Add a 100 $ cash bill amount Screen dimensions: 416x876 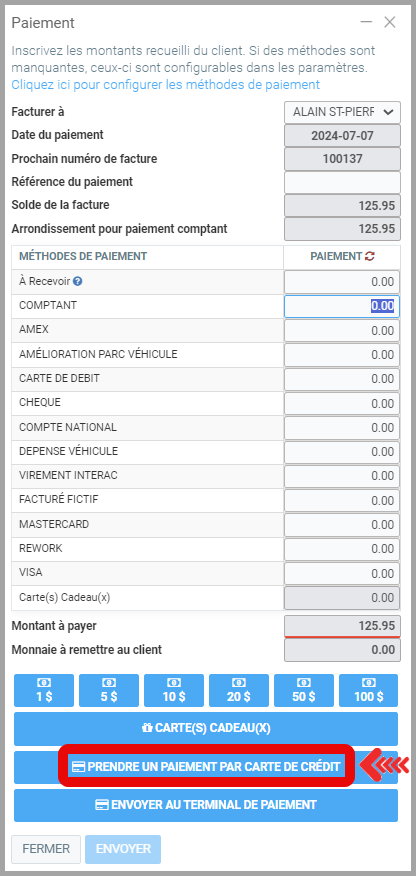coord(369,691)
